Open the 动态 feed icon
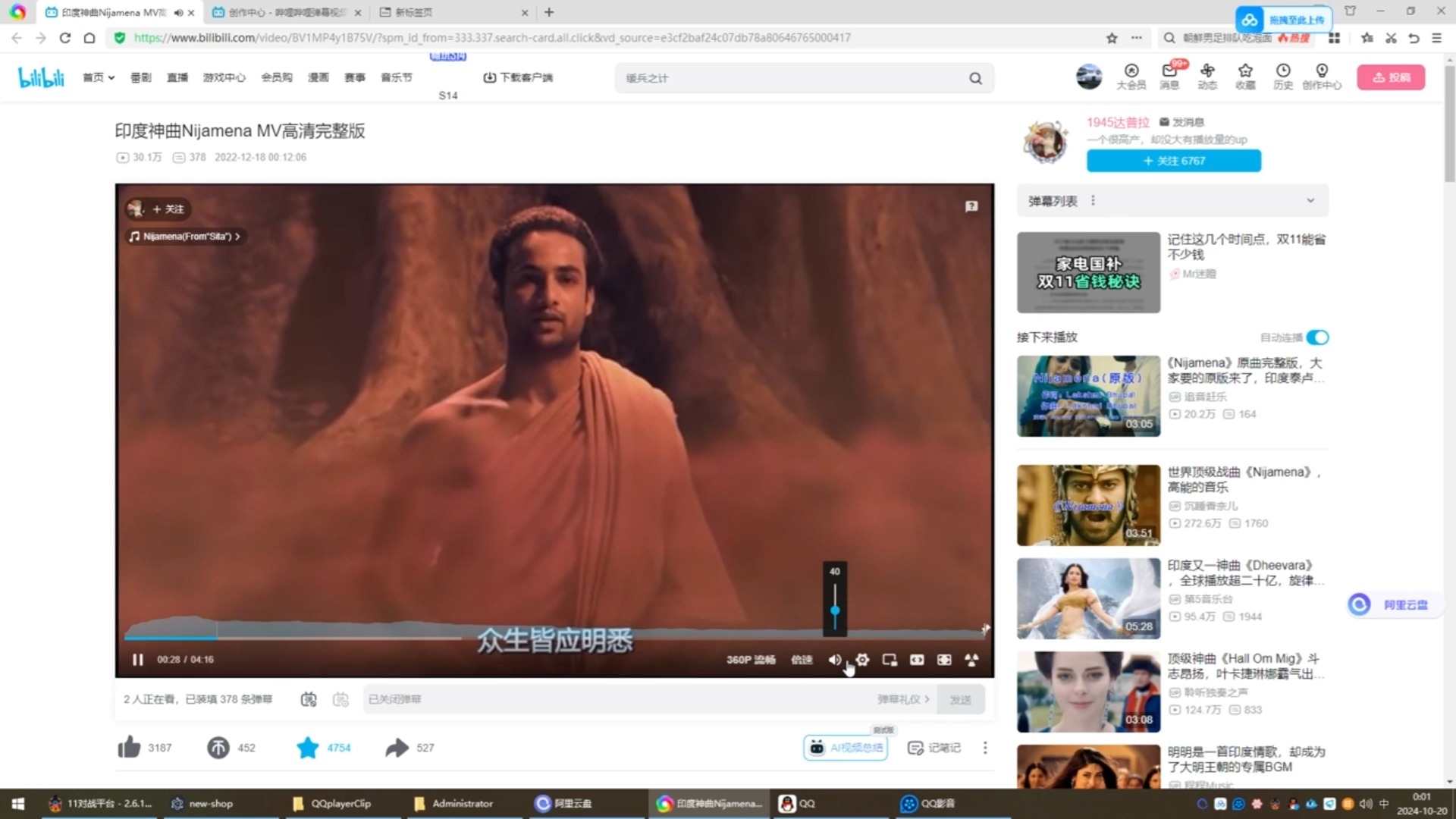The image size is (1456, 819). pyautogui.click(x=1207, y=77)
